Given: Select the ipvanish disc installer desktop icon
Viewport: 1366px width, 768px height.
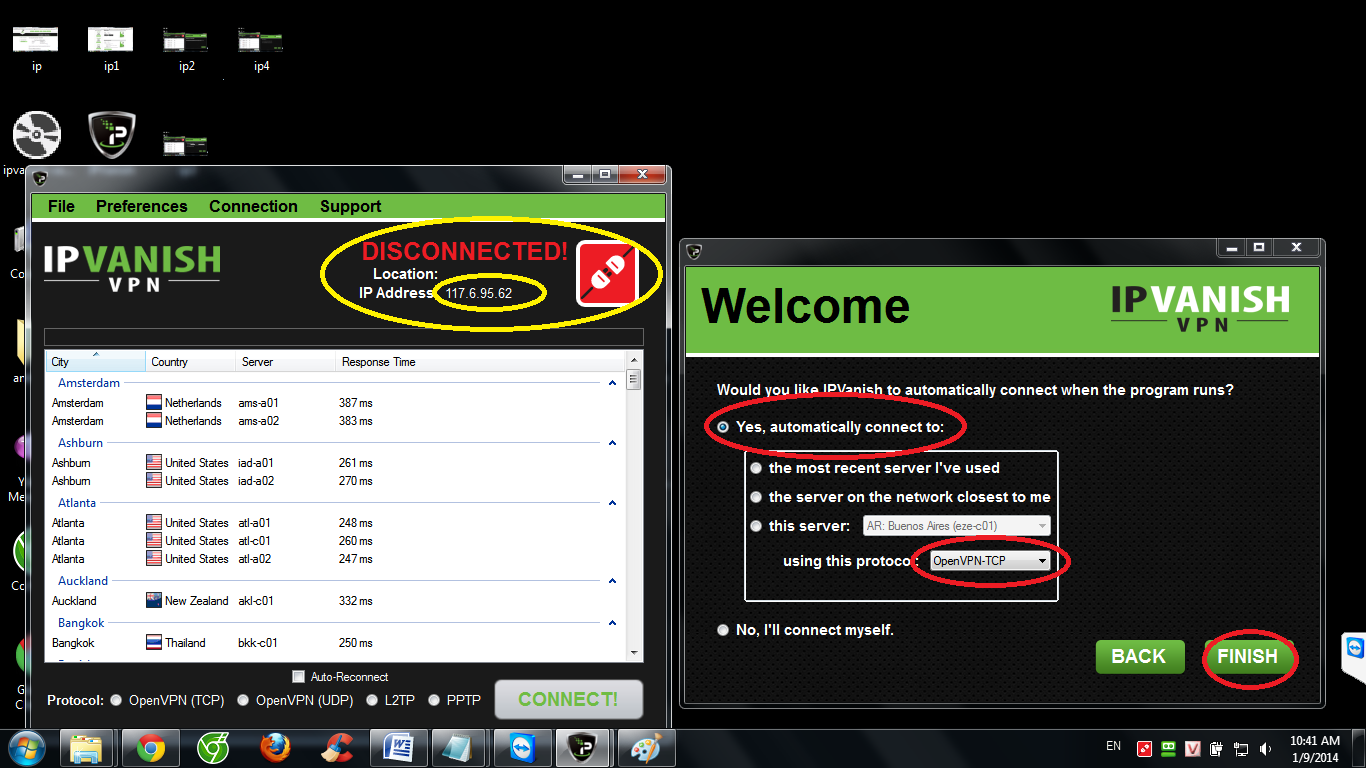Looking at the screenshot, I should tap(37, 135).
